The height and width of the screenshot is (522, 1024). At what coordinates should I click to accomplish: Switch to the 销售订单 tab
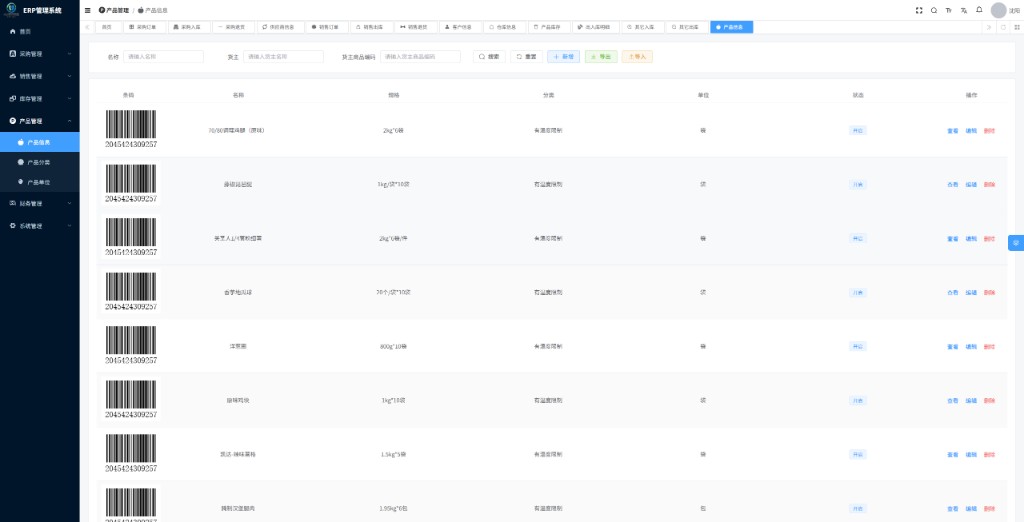coord(326,27)
